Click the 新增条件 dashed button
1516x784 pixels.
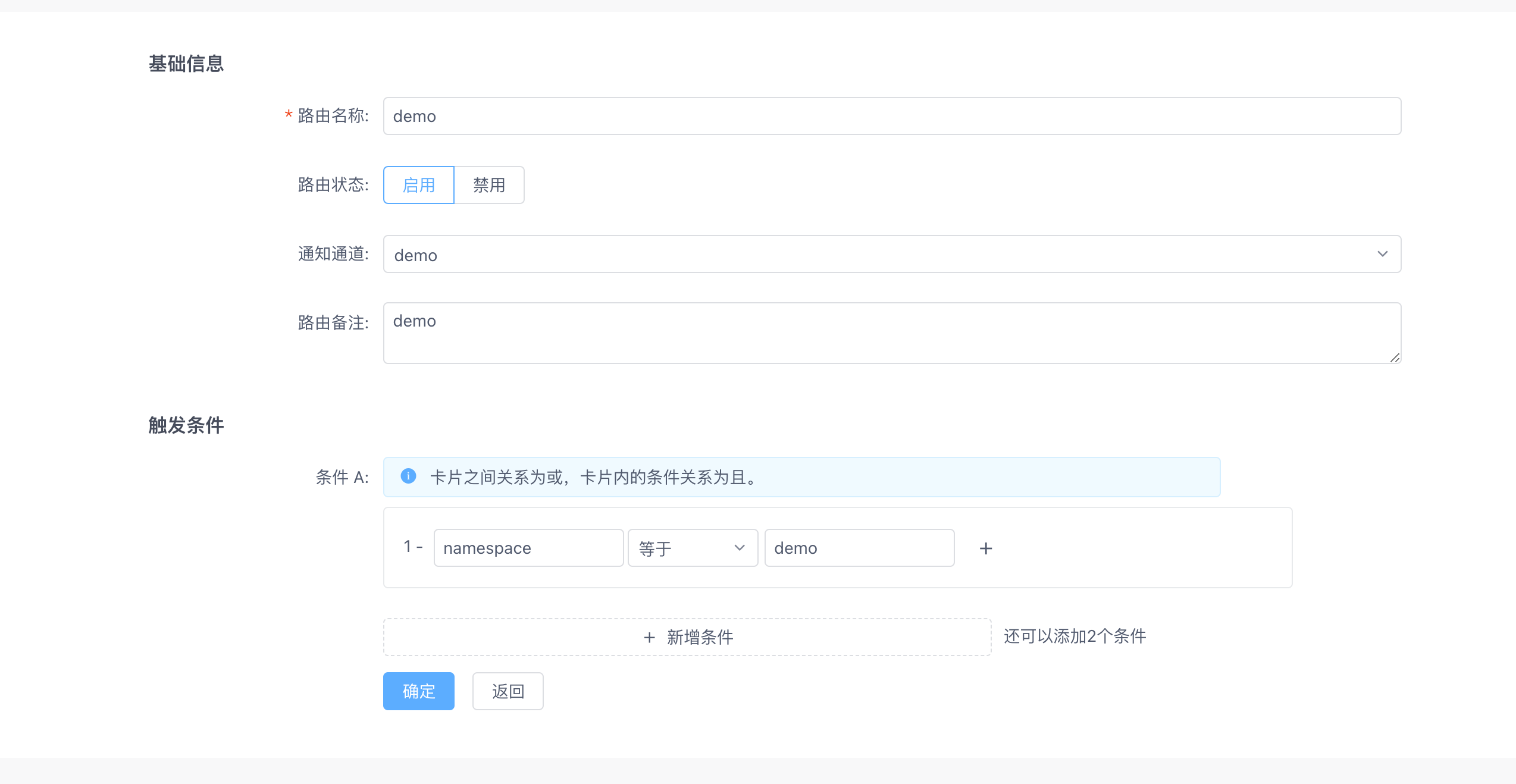687,637
